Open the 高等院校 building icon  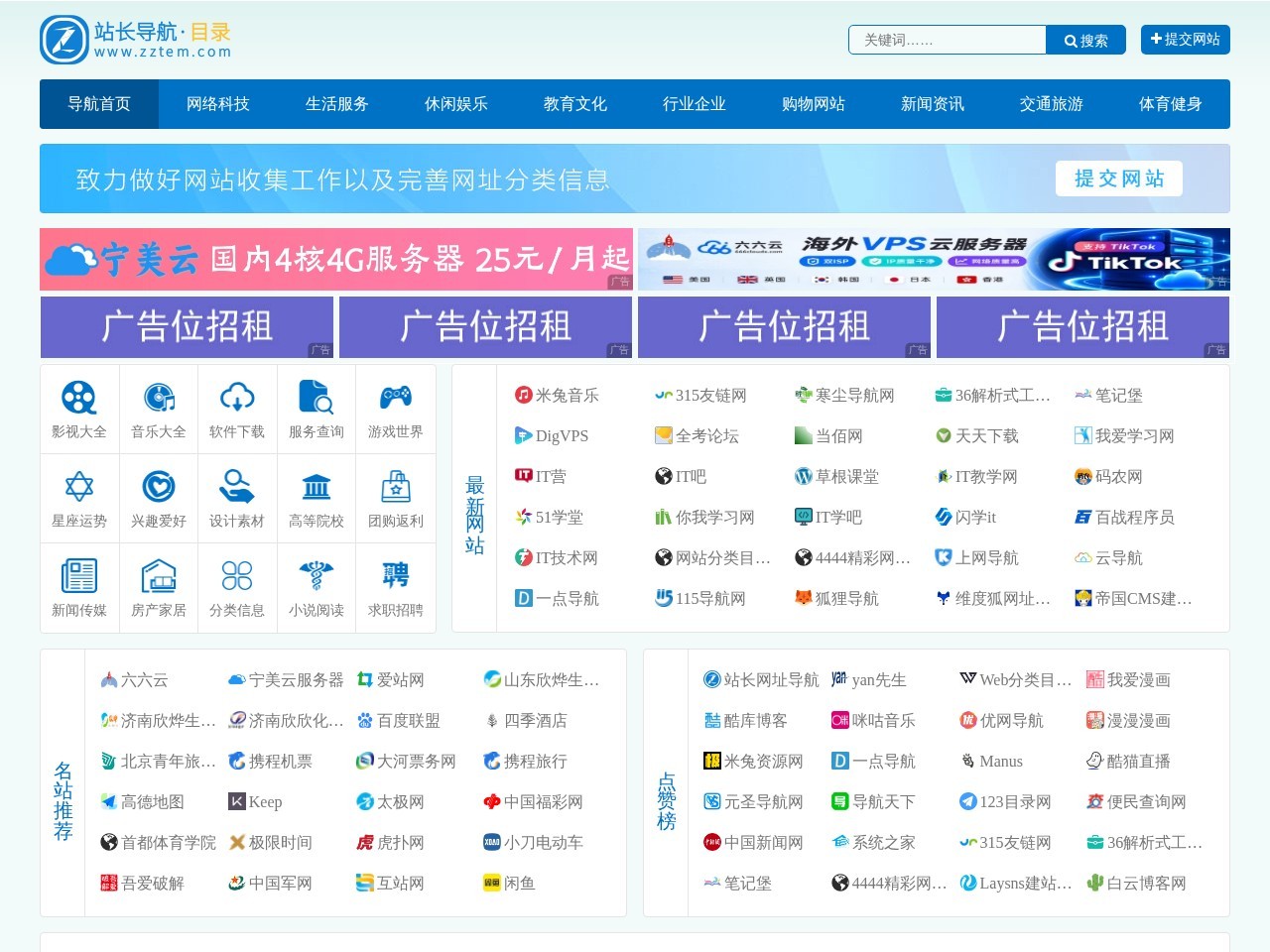coord(317,487)
